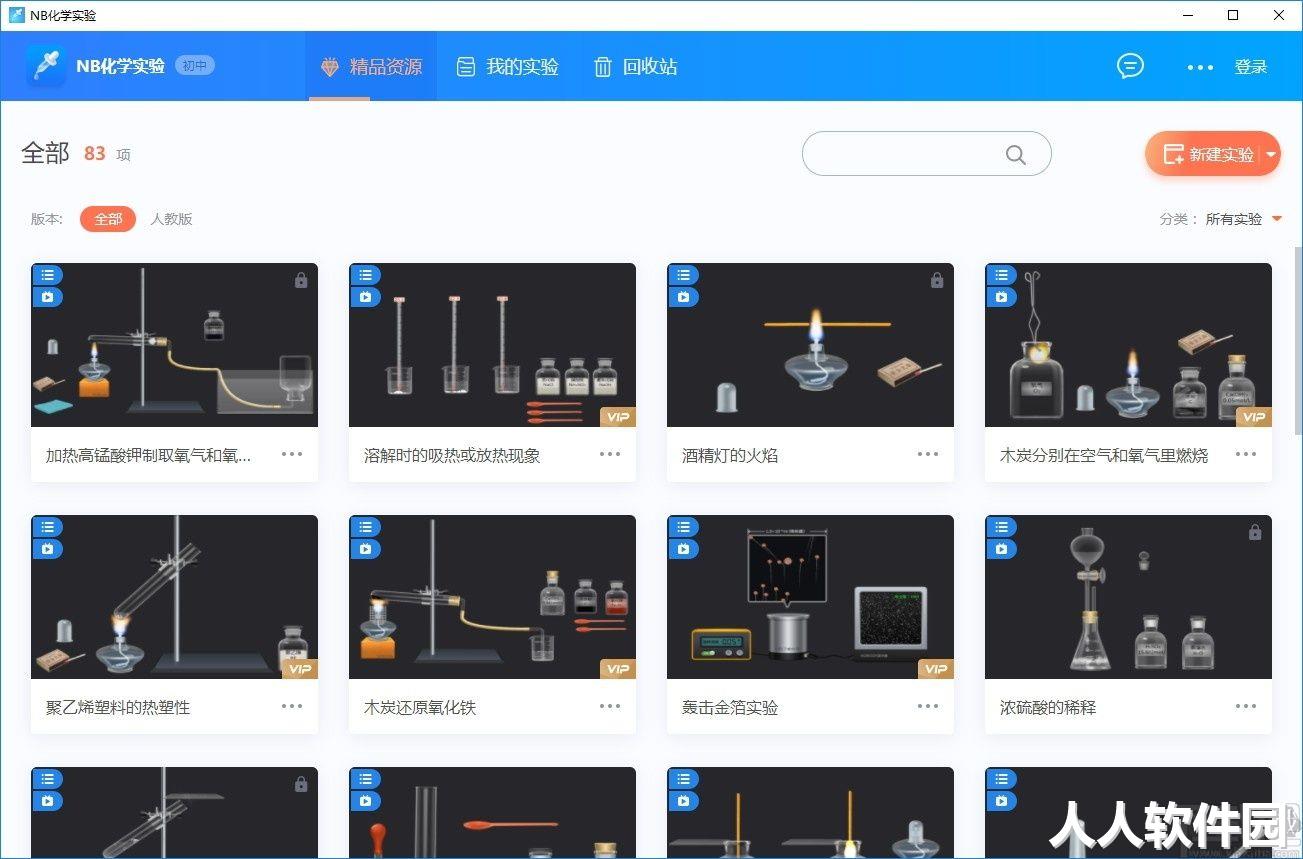1303x859 pixels.
Task: Click video icon on 溶解时的吸热或放热现象 card
Action: 365,296
